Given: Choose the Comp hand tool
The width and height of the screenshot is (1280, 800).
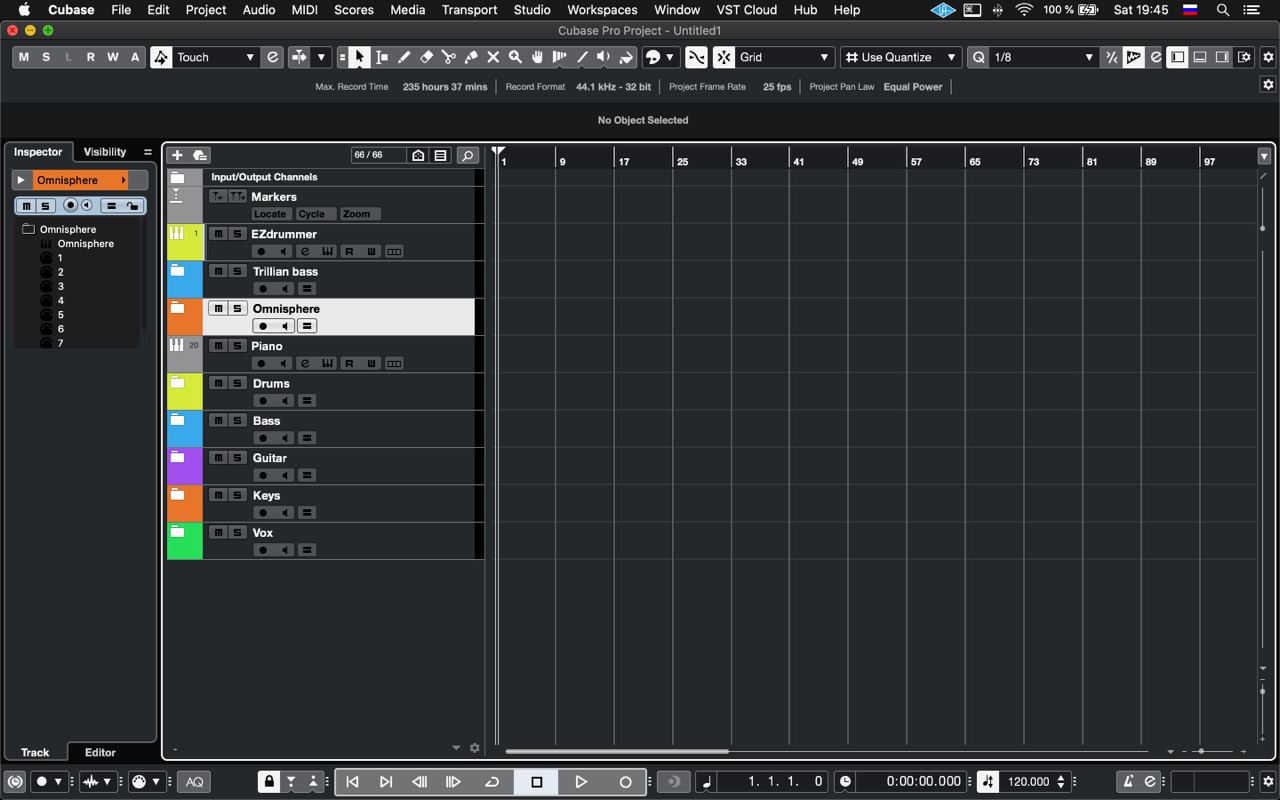Looking at the screenshot, I should (537, 57).
